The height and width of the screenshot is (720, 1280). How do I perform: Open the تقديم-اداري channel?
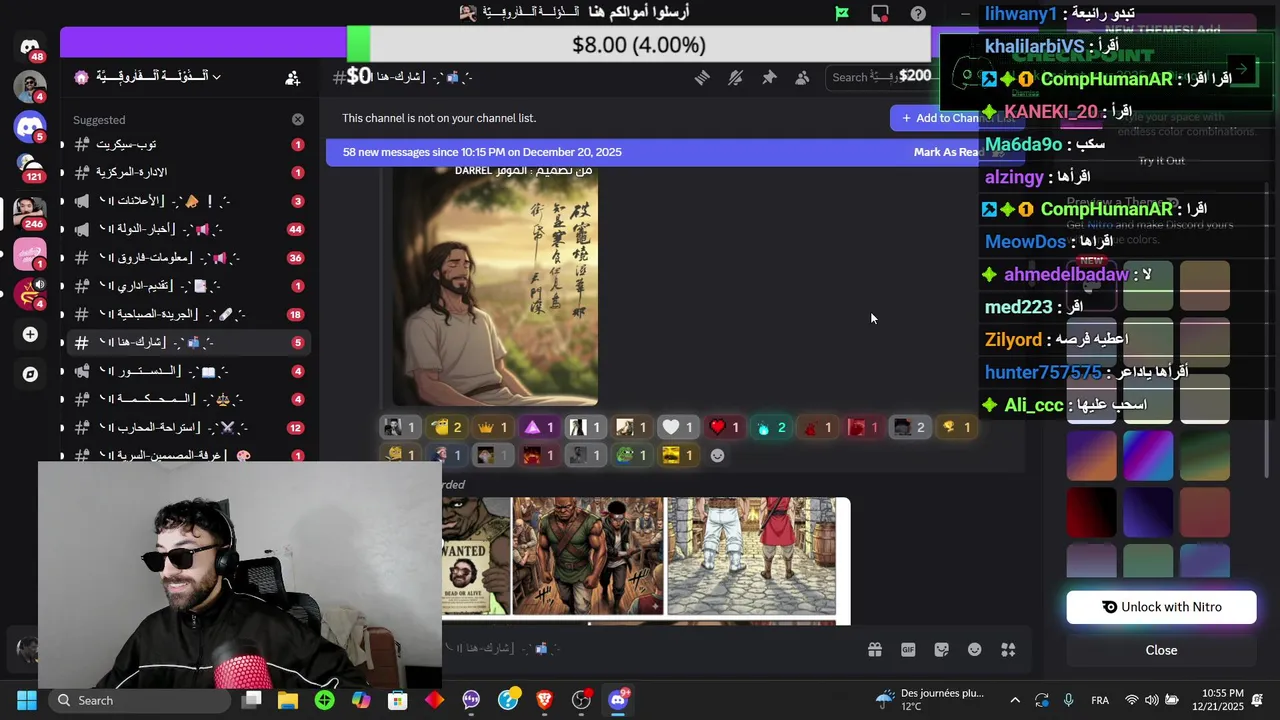pyautogui.click(x=187, y=286)
